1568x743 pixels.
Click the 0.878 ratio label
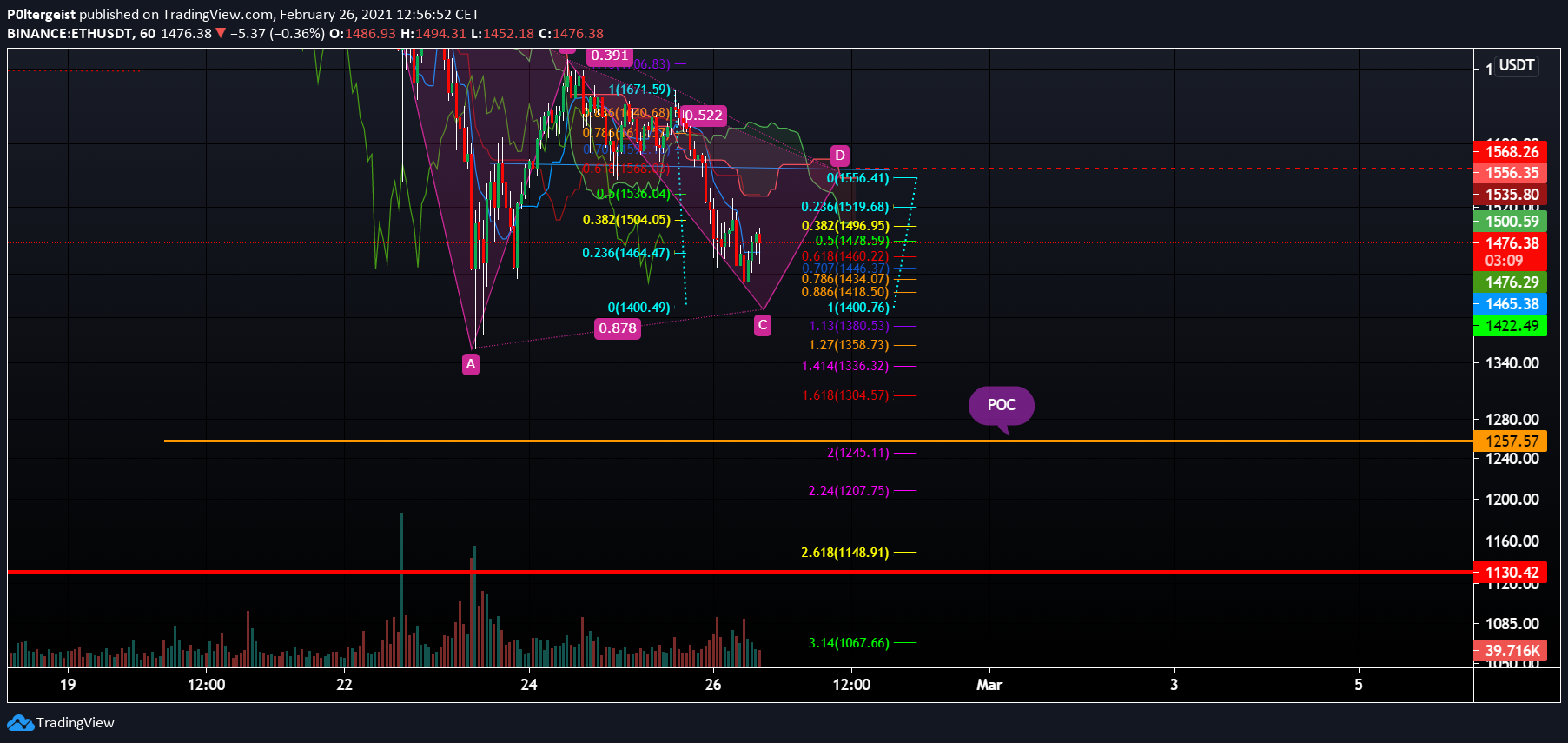(x=618, y=328)
